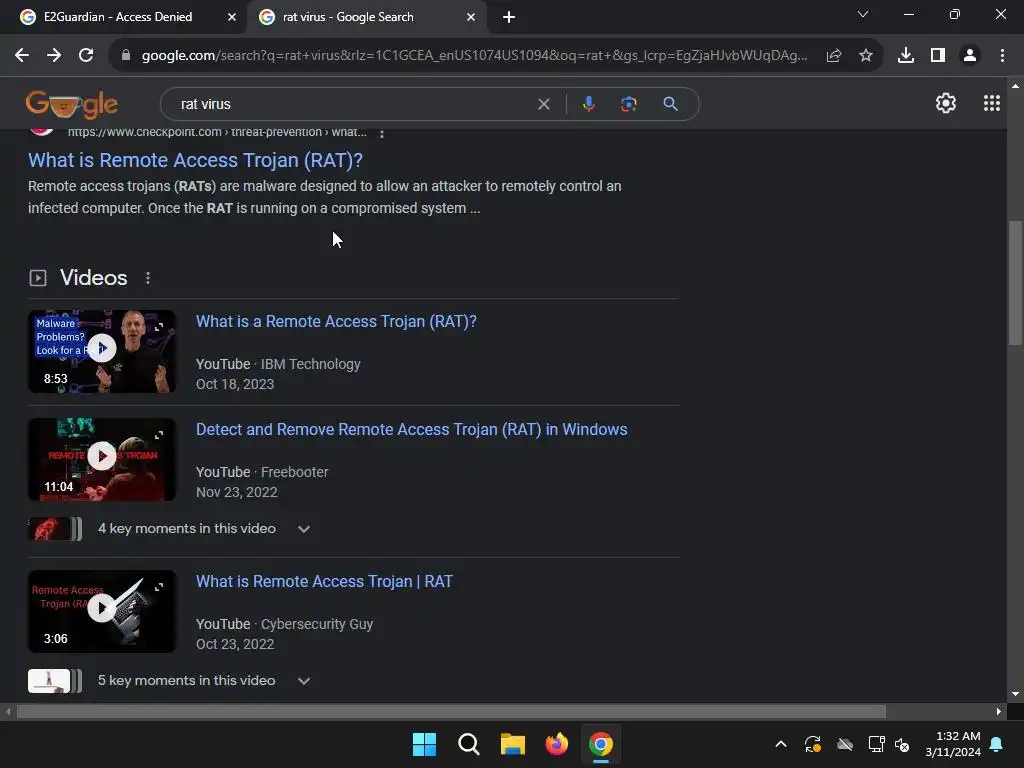The height and width of the screenshot is (768, 1024).
Task: Click the 4 key moments preview thumbnail
Action: tap(55, 529)
